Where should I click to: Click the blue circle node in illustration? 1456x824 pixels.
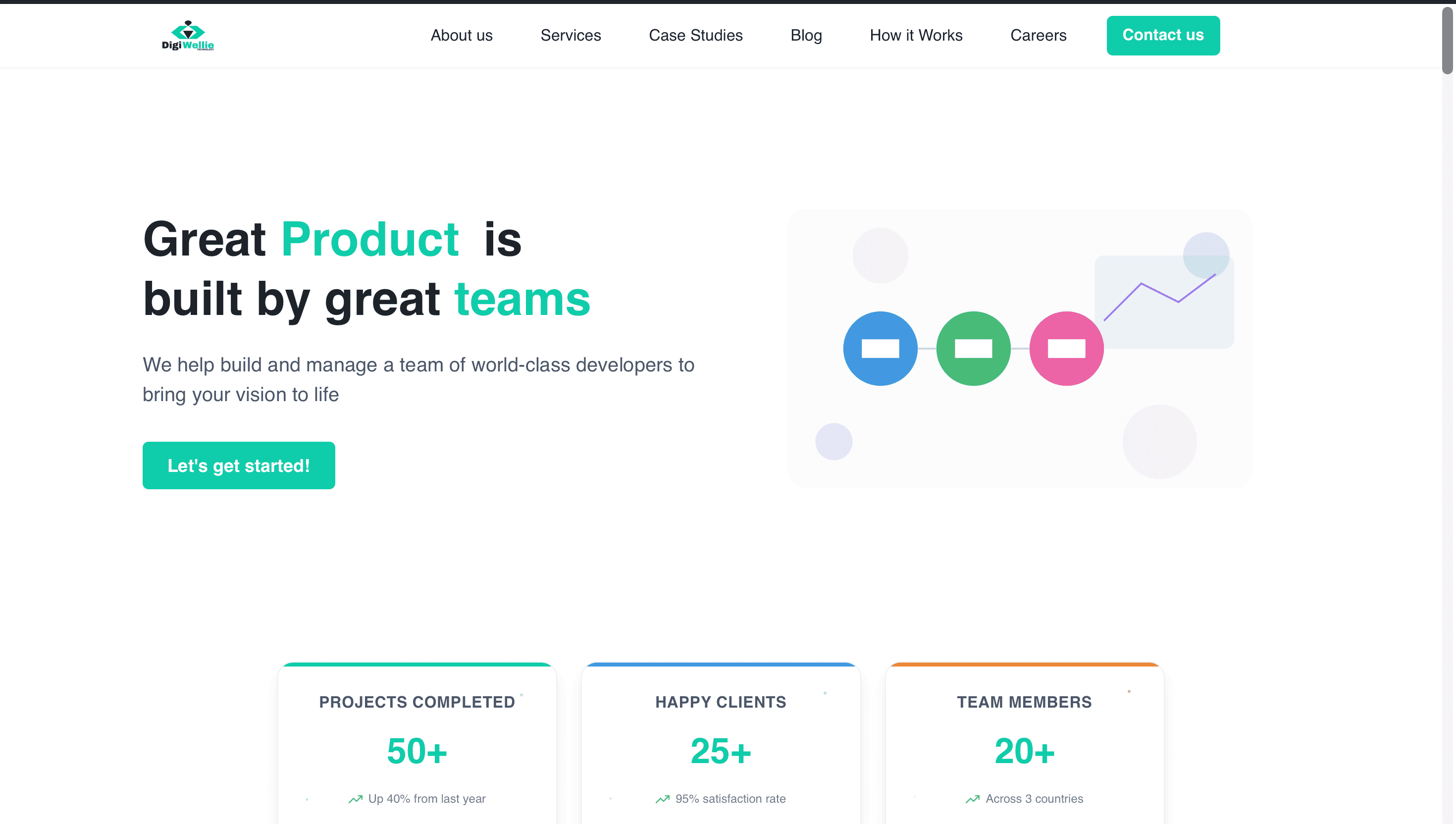(x=880, y=348)
